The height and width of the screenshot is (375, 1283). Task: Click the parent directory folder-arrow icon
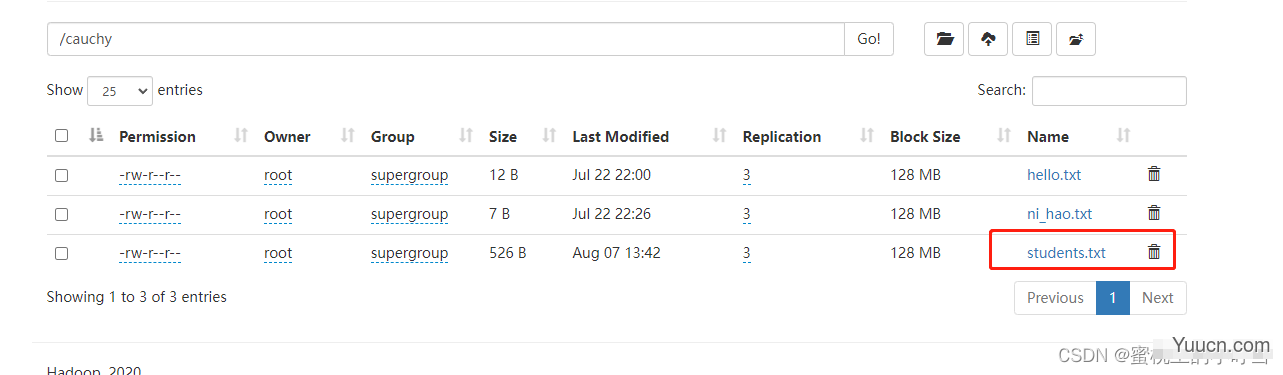(x=1076, y=39)
